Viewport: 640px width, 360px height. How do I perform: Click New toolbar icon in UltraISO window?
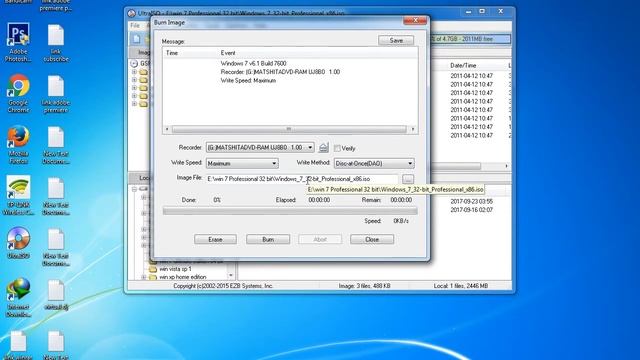click(x=136, y=39)
